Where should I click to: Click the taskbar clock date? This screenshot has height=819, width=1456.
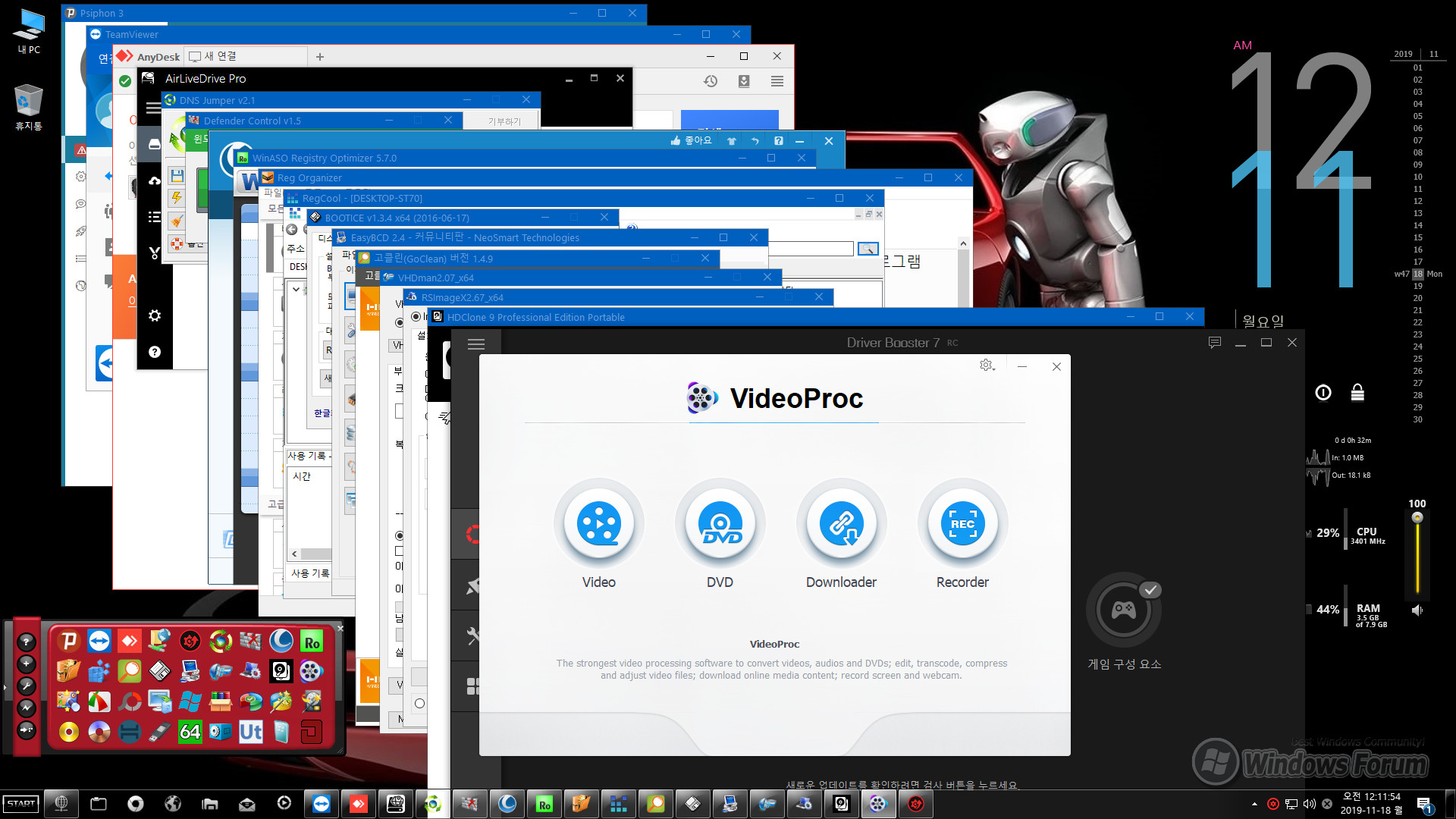(1370, 804)
